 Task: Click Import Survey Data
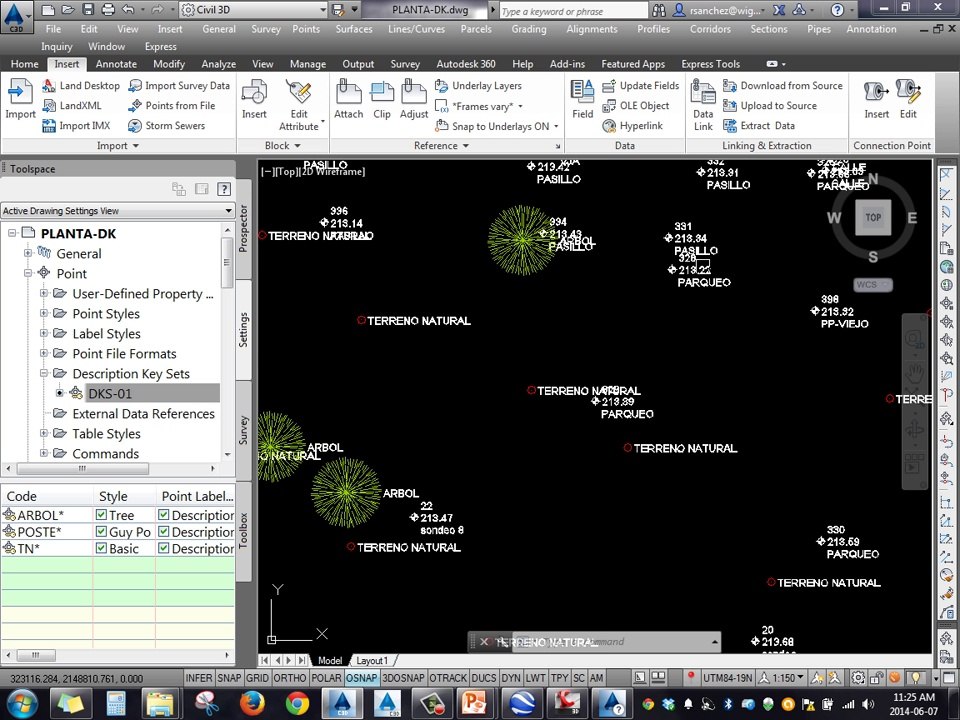coord(179,86)
